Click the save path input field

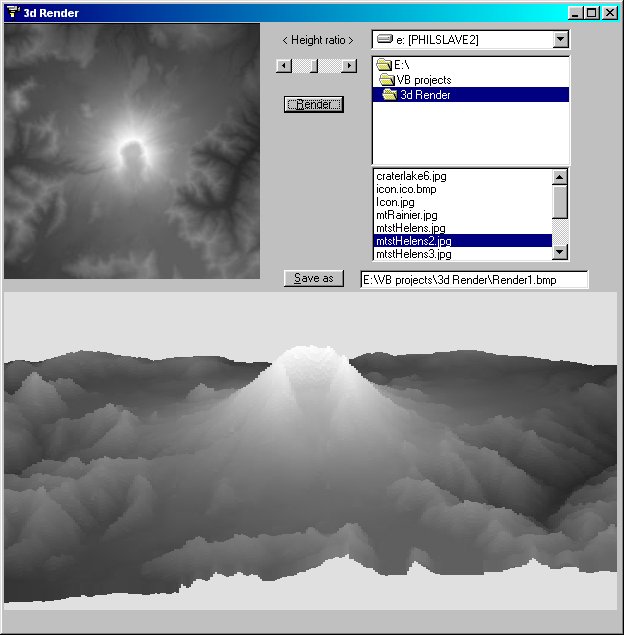coord(474,280)
